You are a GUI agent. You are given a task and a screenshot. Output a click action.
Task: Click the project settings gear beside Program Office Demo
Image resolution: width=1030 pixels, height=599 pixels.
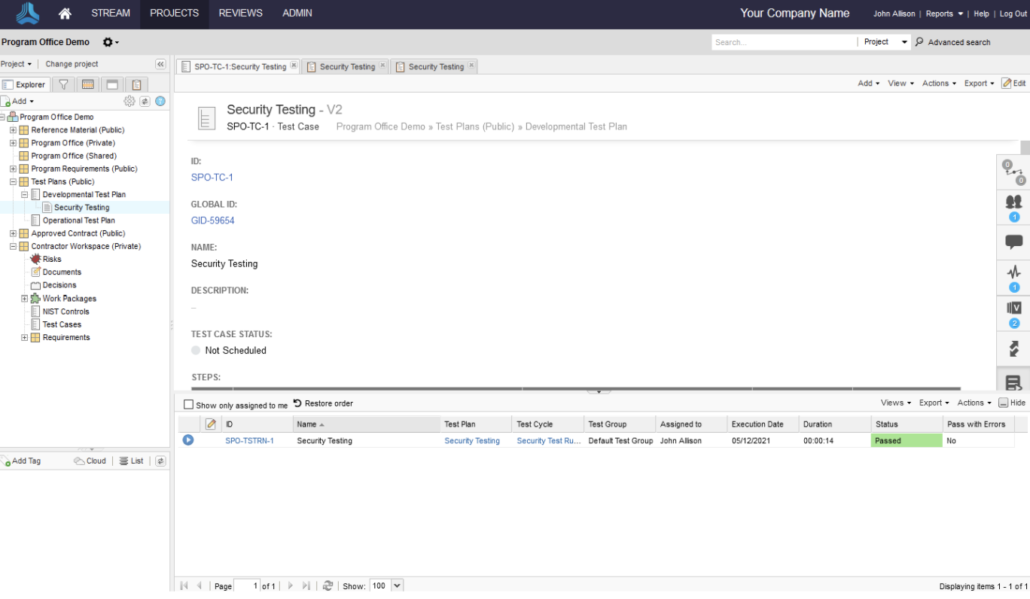pyautogui.click(x=108, y=42)
